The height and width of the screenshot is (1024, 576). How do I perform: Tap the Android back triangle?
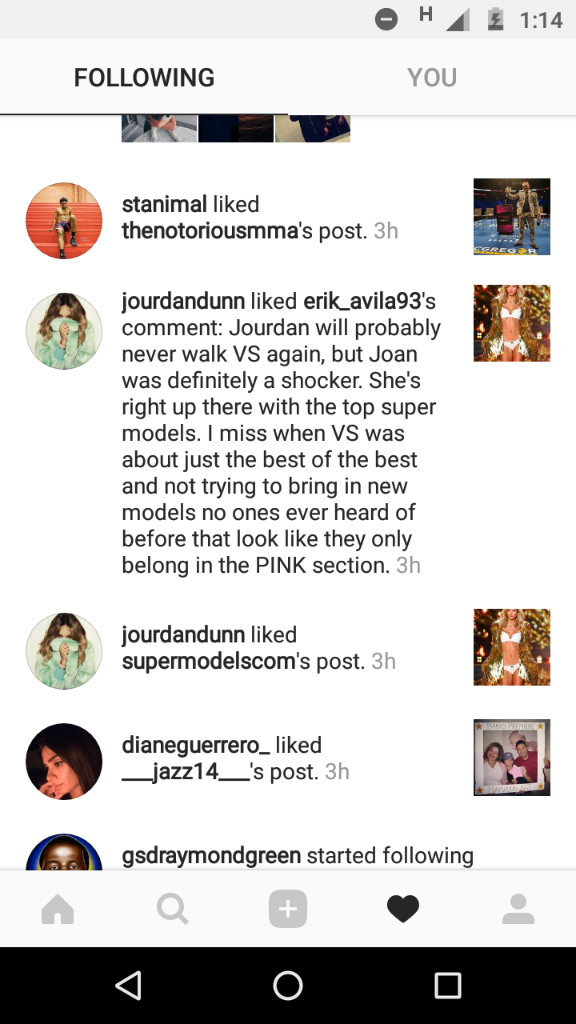pyautogui.click(x=128, y=985)
